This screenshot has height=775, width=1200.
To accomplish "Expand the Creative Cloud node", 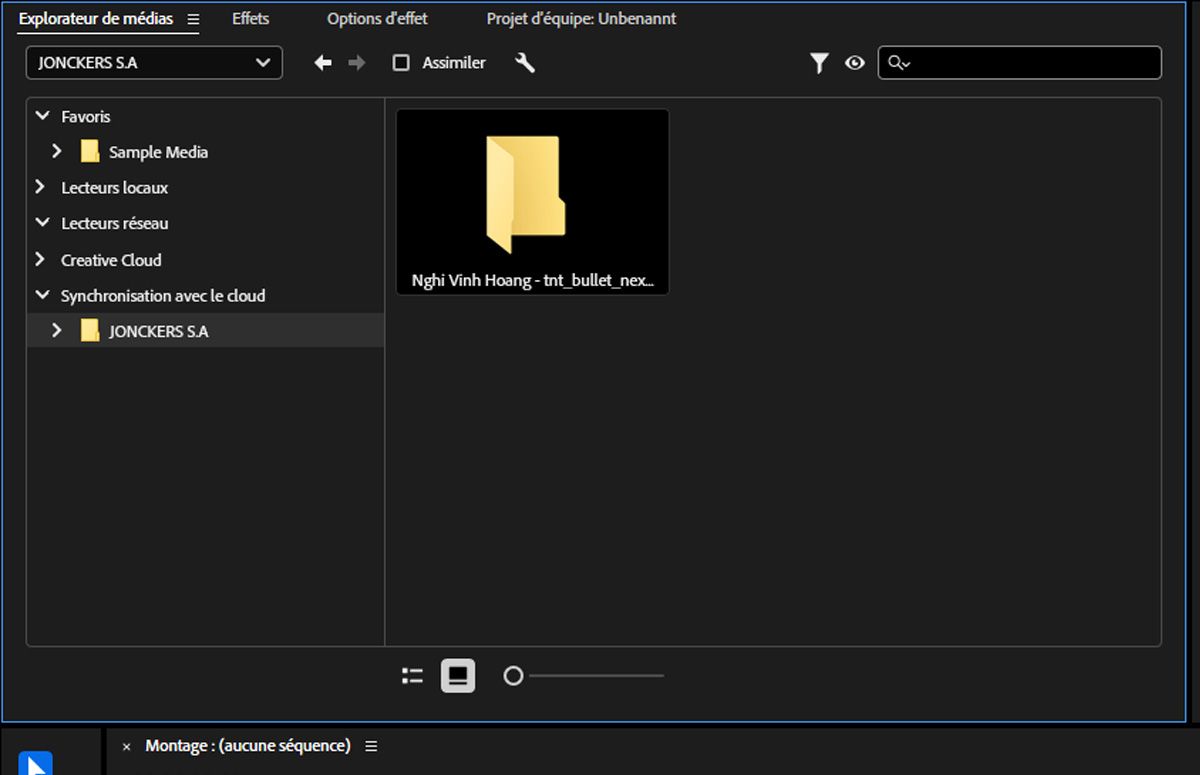I will click(40, 259).
